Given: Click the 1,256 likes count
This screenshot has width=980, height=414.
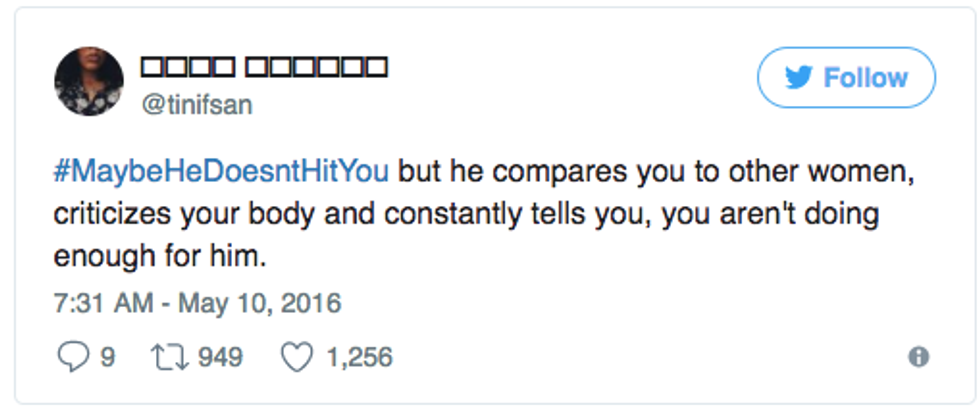Looking at the screenshot, I should point(357,356).
